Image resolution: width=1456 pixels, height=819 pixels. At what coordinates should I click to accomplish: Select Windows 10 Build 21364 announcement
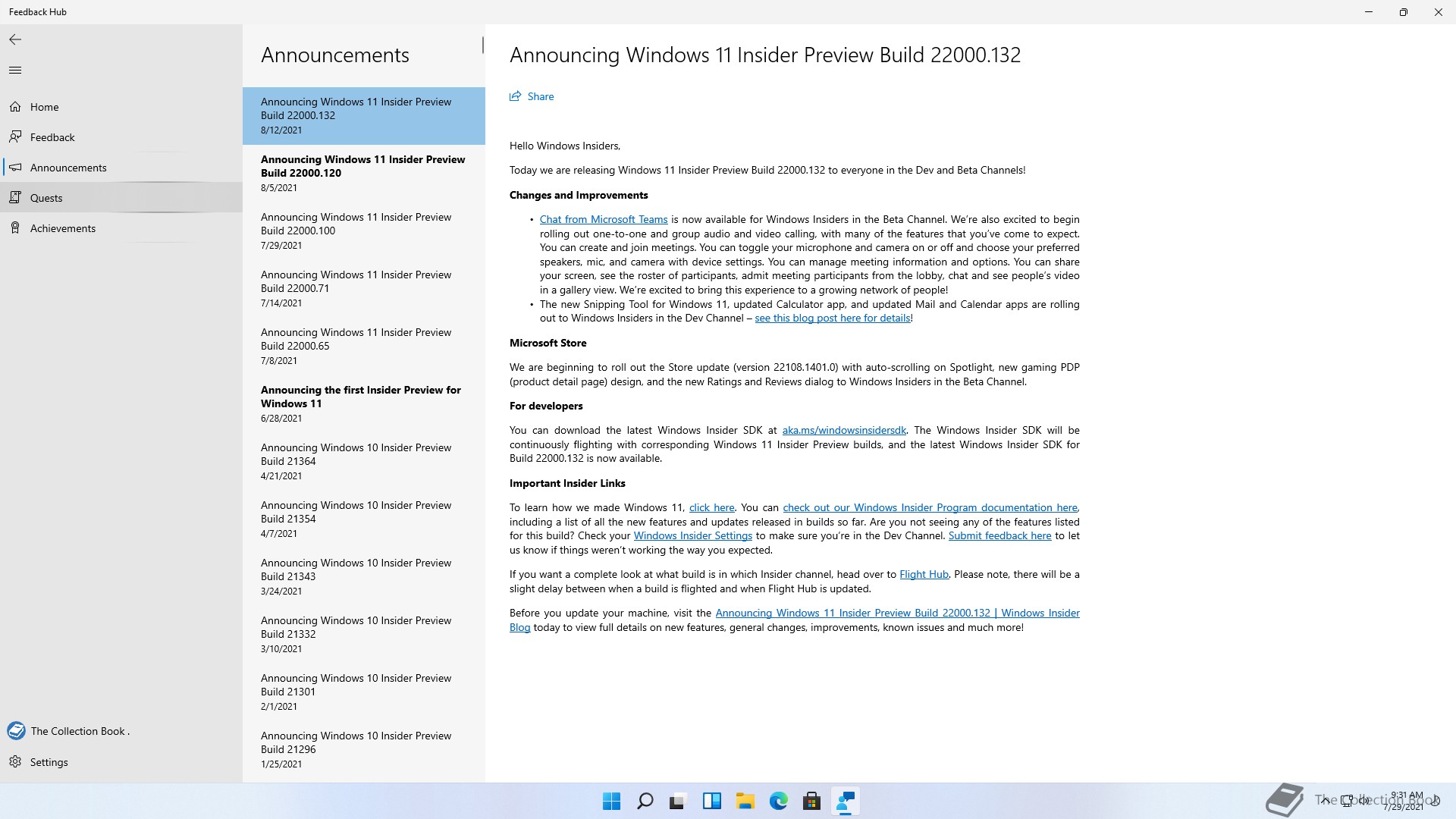click(x=364, y=462)
